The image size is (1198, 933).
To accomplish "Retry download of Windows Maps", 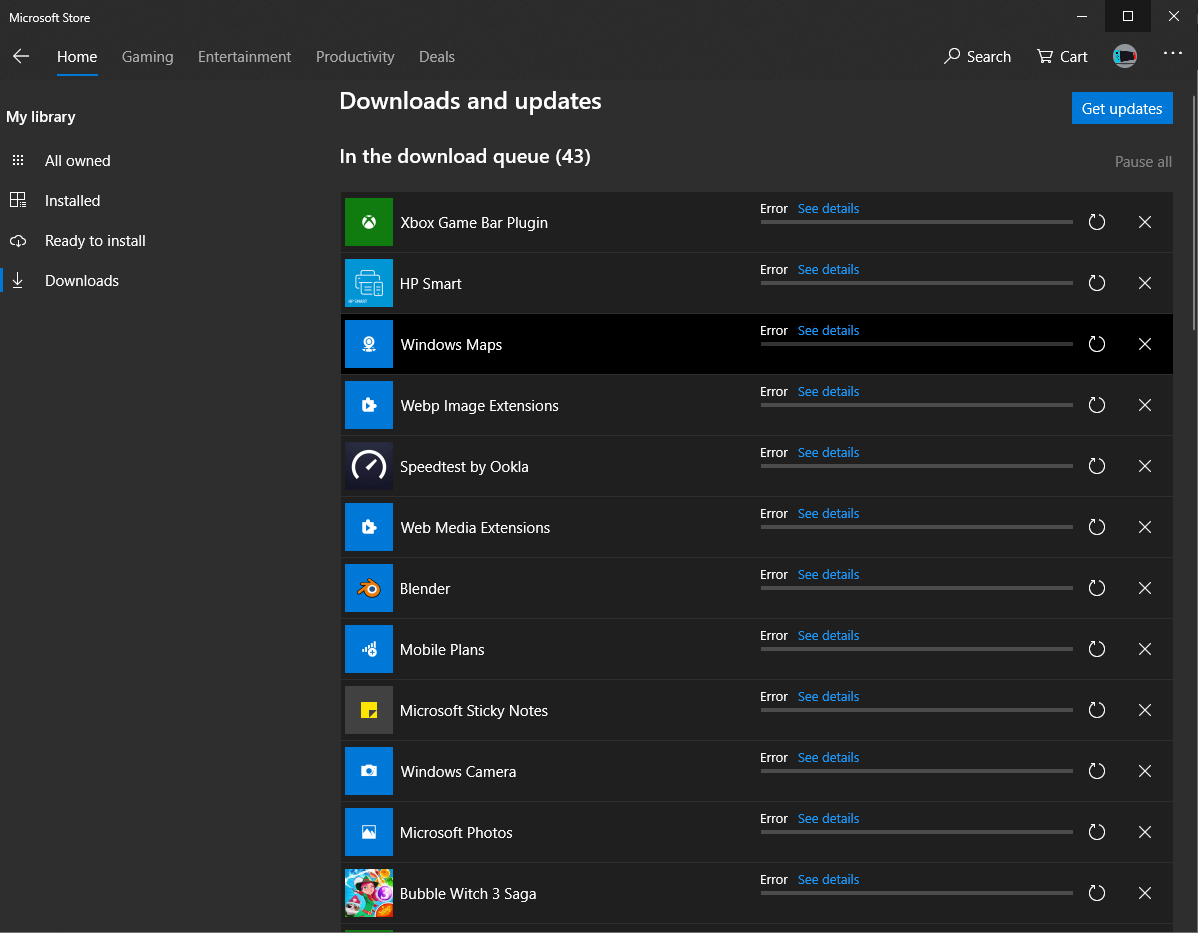I will 1096,344.
